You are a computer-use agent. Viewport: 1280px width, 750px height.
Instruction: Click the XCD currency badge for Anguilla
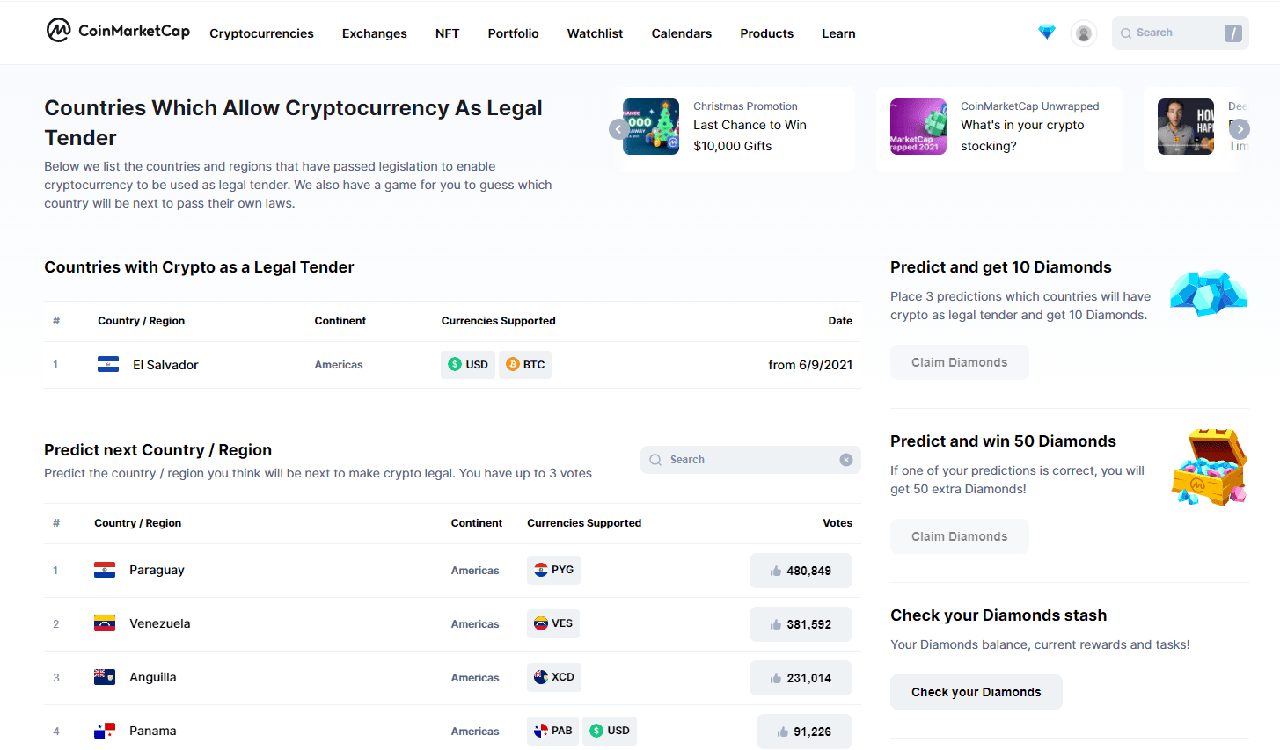[554, 677]
